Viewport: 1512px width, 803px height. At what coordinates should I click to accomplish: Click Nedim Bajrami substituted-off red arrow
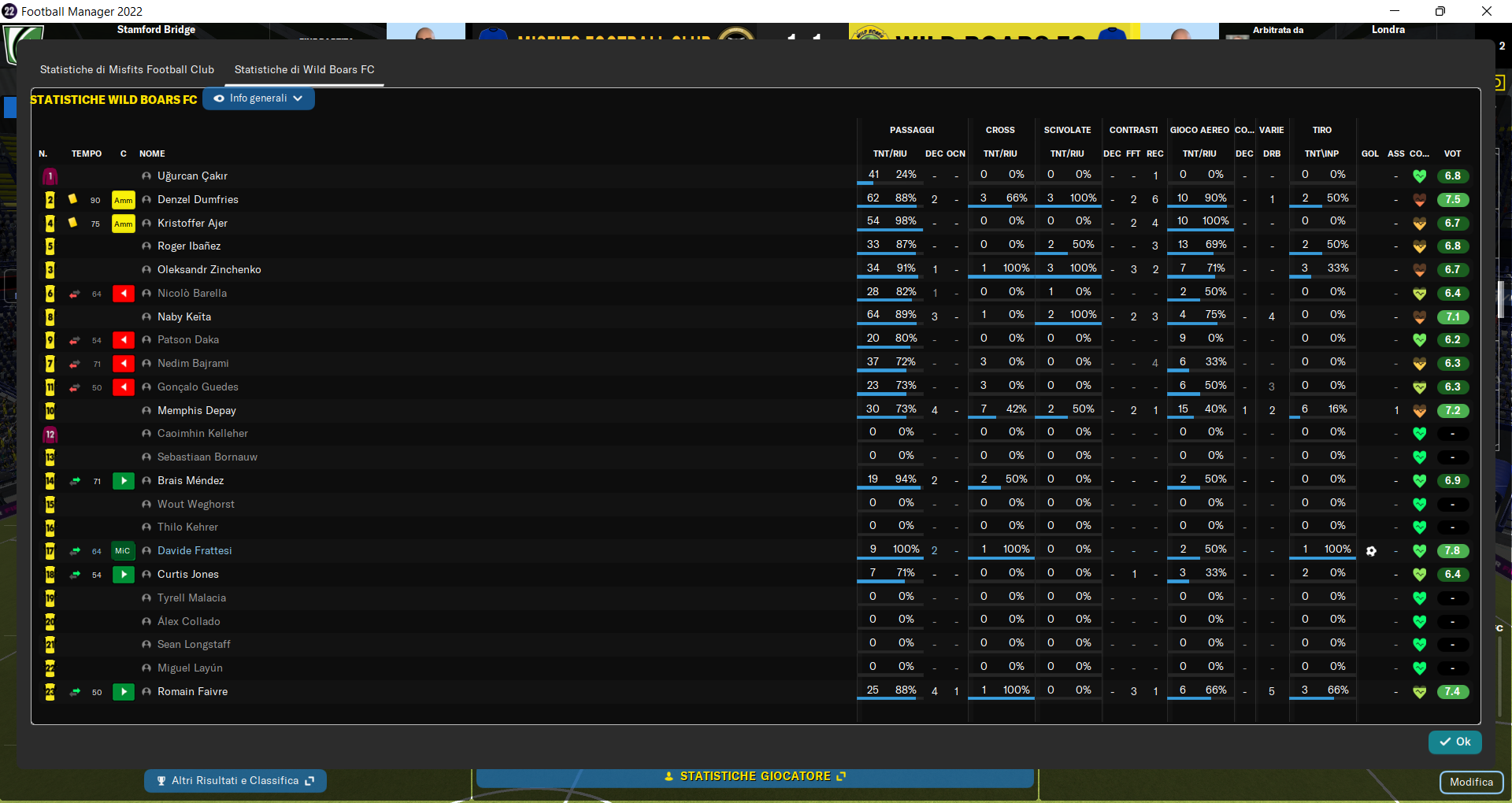(x=124, y=364)
